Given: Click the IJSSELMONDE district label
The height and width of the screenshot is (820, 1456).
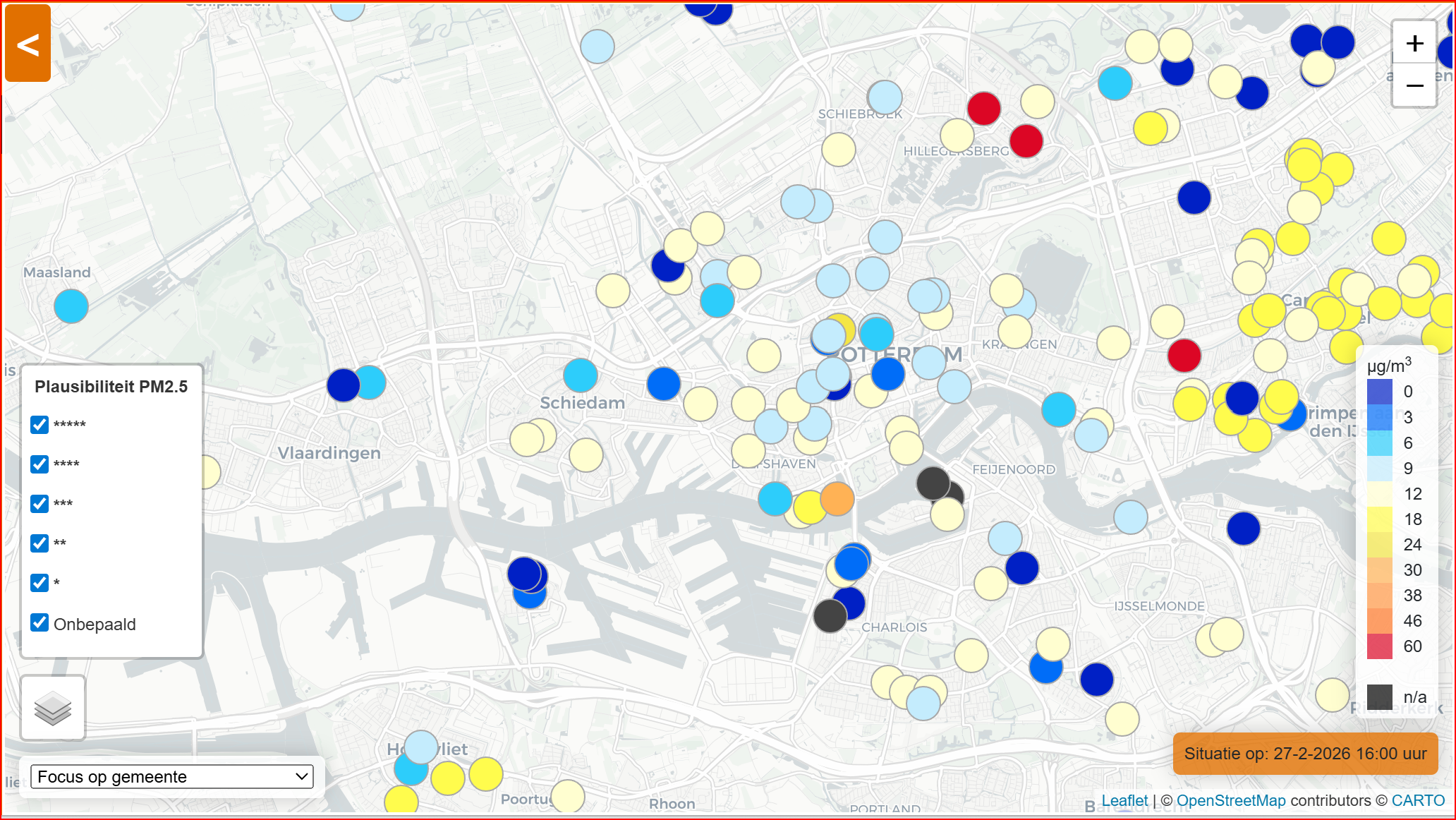Looking at the screenshot, I should pyautogui.click(x=1160, y=606).
